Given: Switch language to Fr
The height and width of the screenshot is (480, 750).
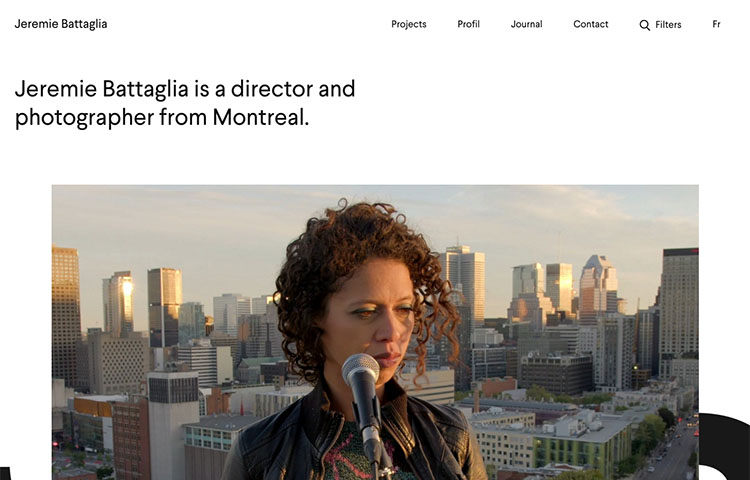Looking at the screenshot, I should [716, 24].
